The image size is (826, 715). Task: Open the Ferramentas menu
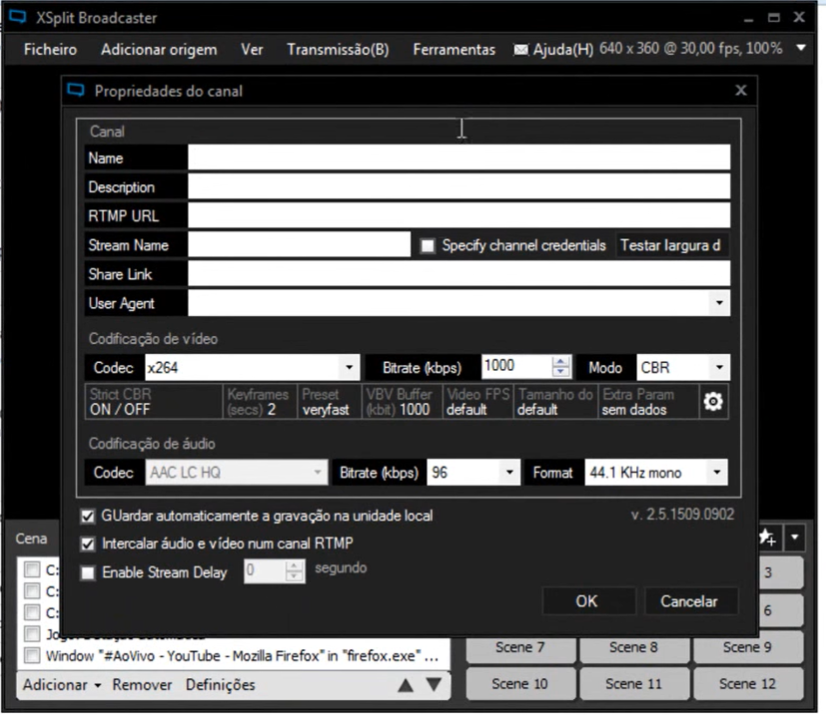pyautogui.click(x=454, y=50)
